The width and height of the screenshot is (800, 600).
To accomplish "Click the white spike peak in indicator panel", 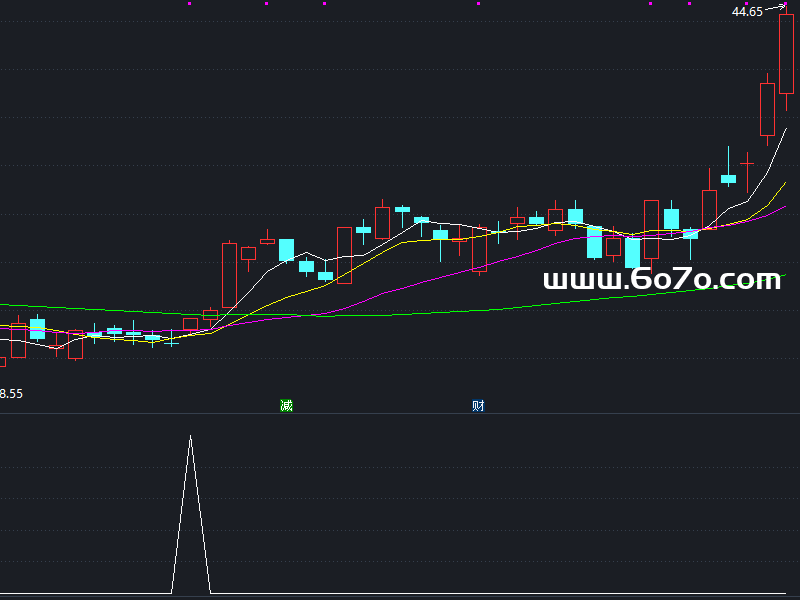I will (x=190, y=437).
